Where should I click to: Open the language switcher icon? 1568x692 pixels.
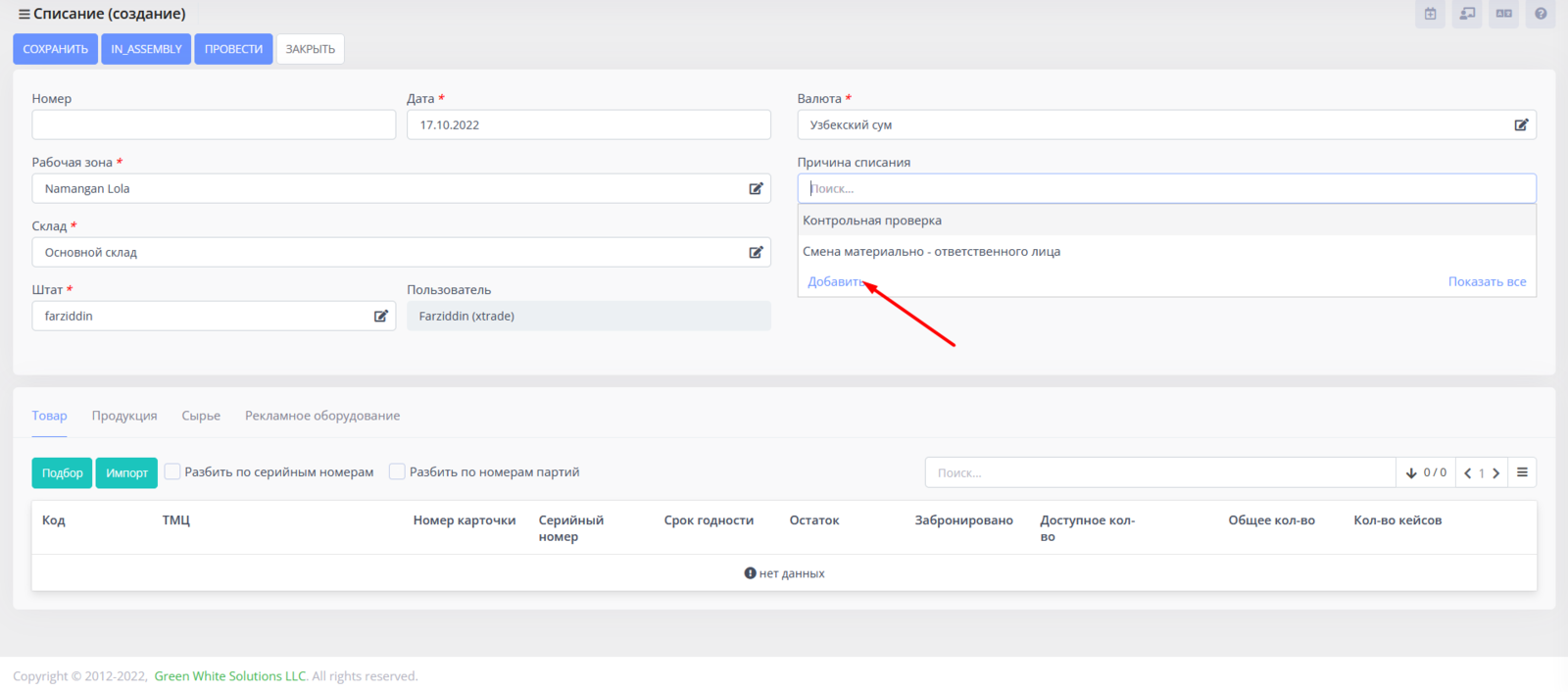tap(1503, 14)
